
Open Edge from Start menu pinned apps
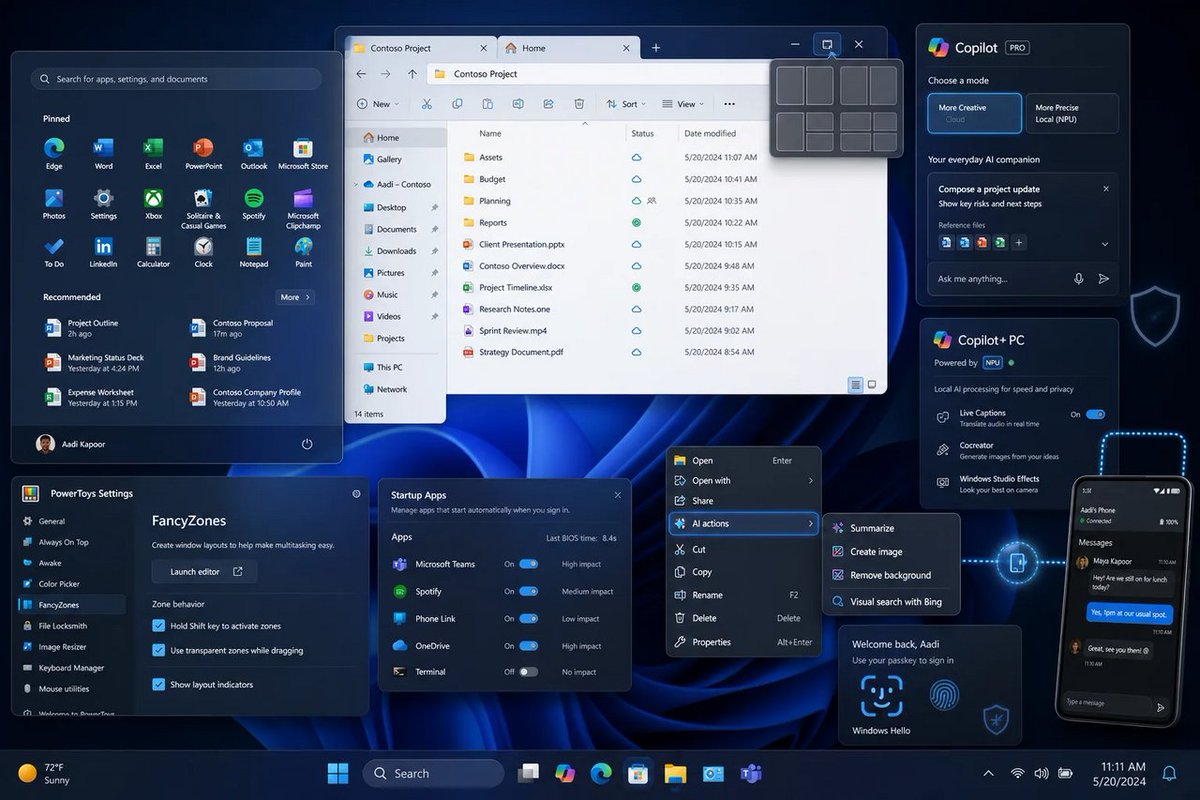(54, 153)
